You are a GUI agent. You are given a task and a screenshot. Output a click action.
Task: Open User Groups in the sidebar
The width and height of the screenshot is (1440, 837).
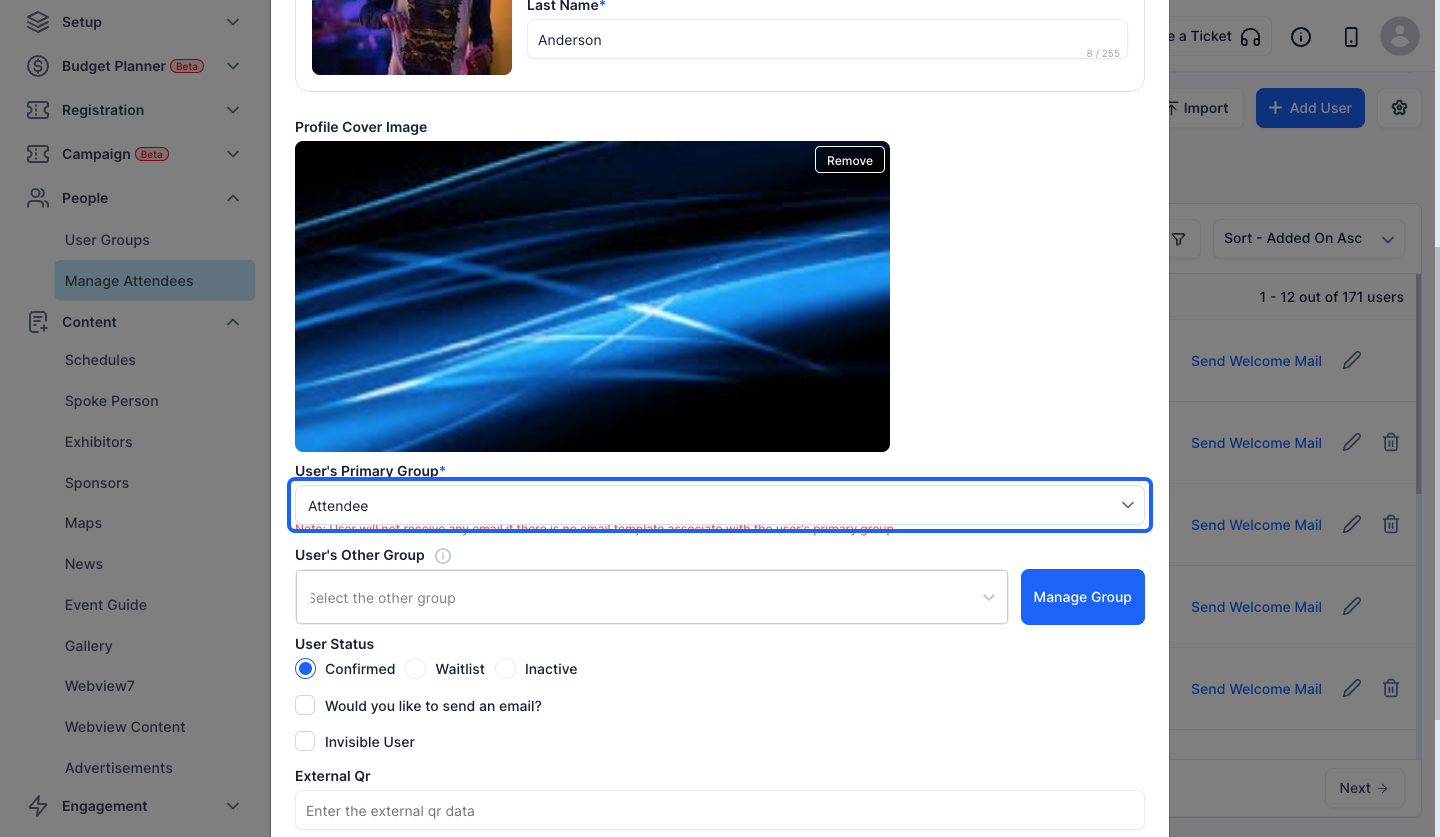click(x=107, y=240)
